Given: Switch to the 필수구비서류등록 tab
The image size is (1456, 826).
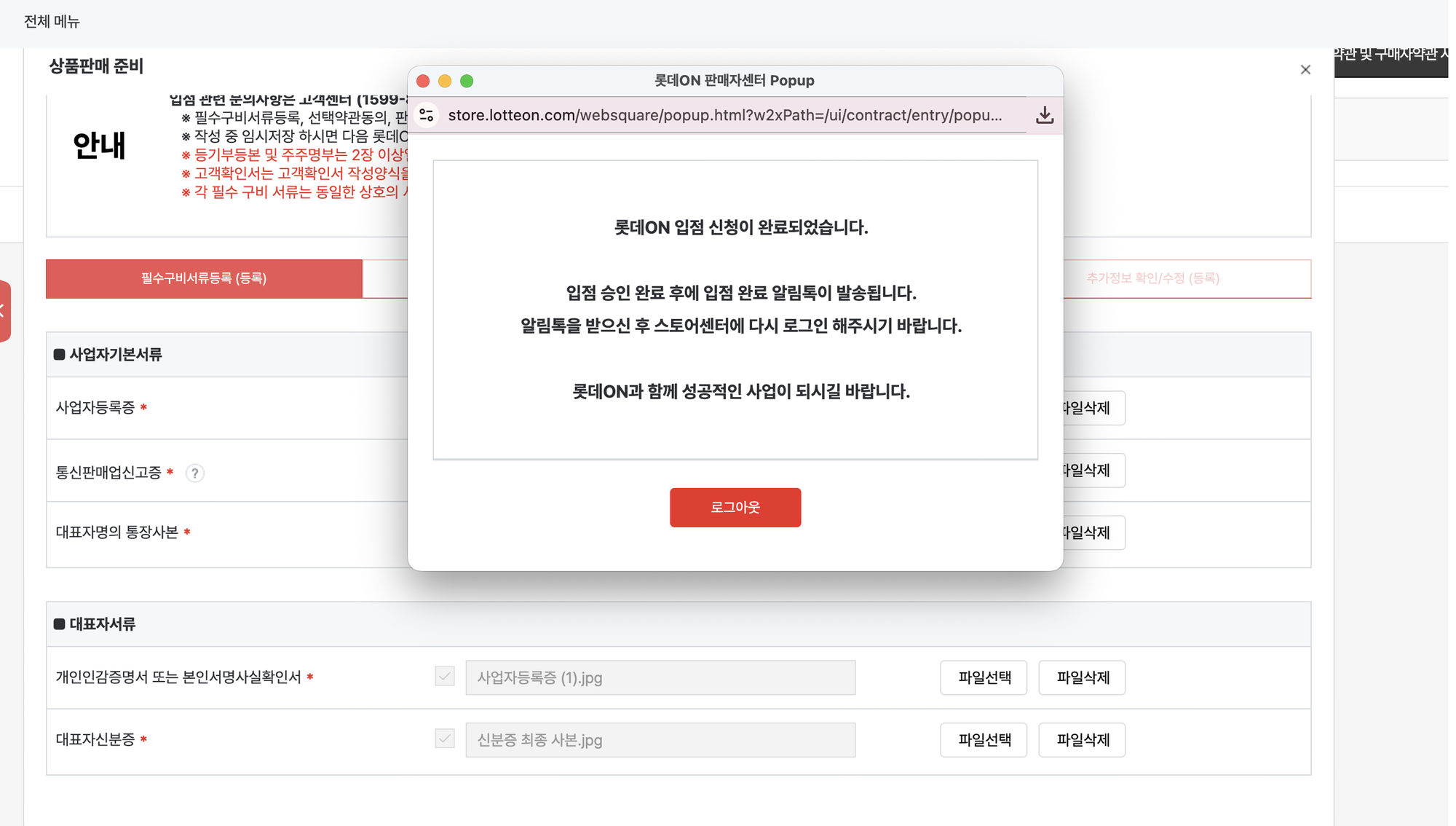Looking at the screenshot, I should pos(205,279).
